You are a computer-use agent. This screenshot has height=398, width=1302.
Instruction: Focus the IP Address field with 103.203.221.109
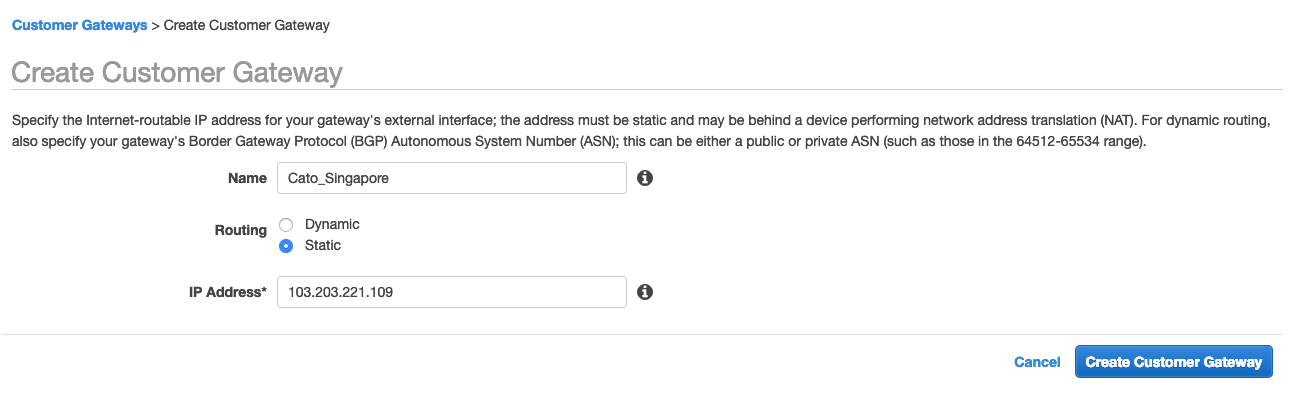point(452,292)
